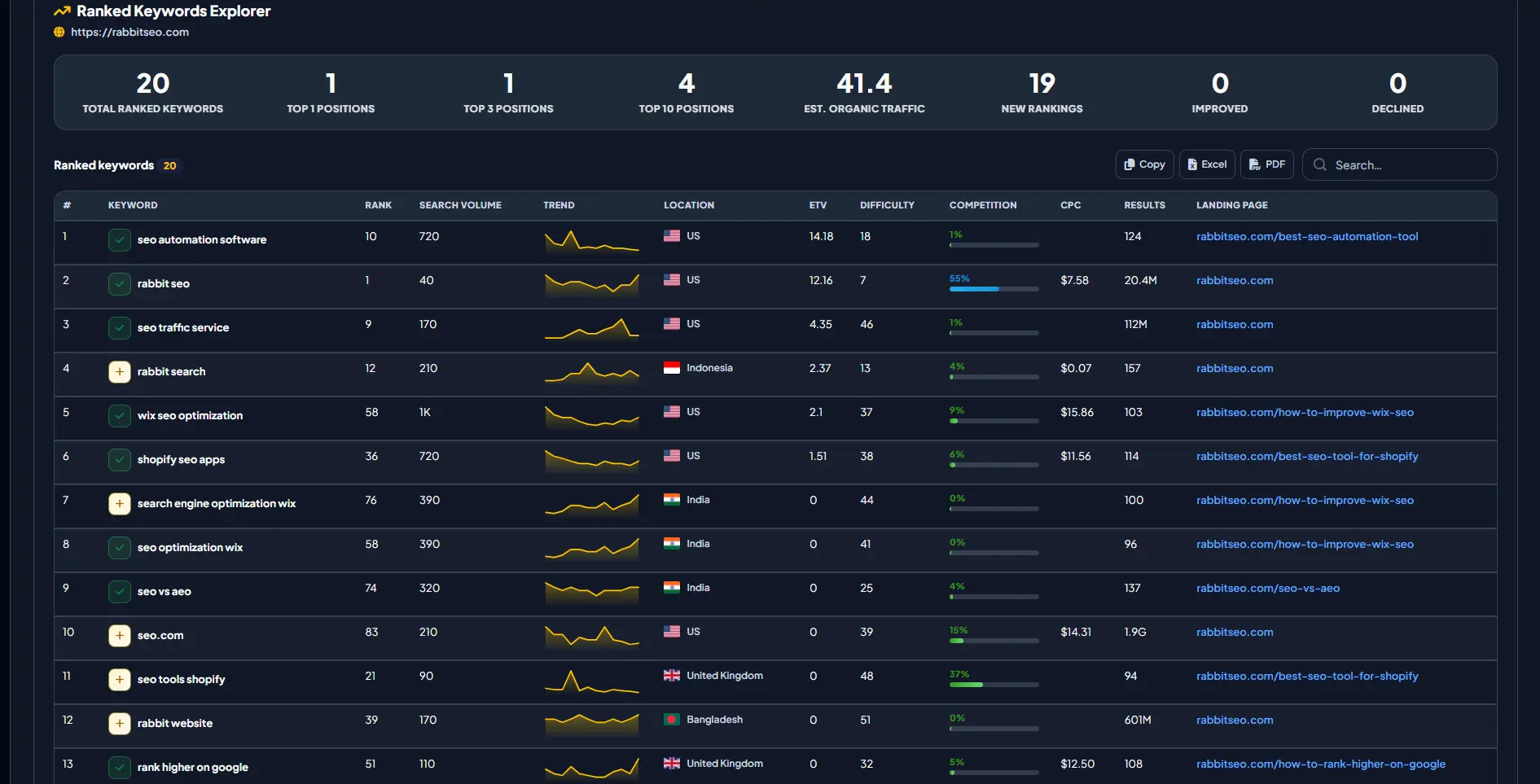Click the UK flag for seo tools shopify
The height and width of the screenshot is (784, 1540).
(672, 676)
